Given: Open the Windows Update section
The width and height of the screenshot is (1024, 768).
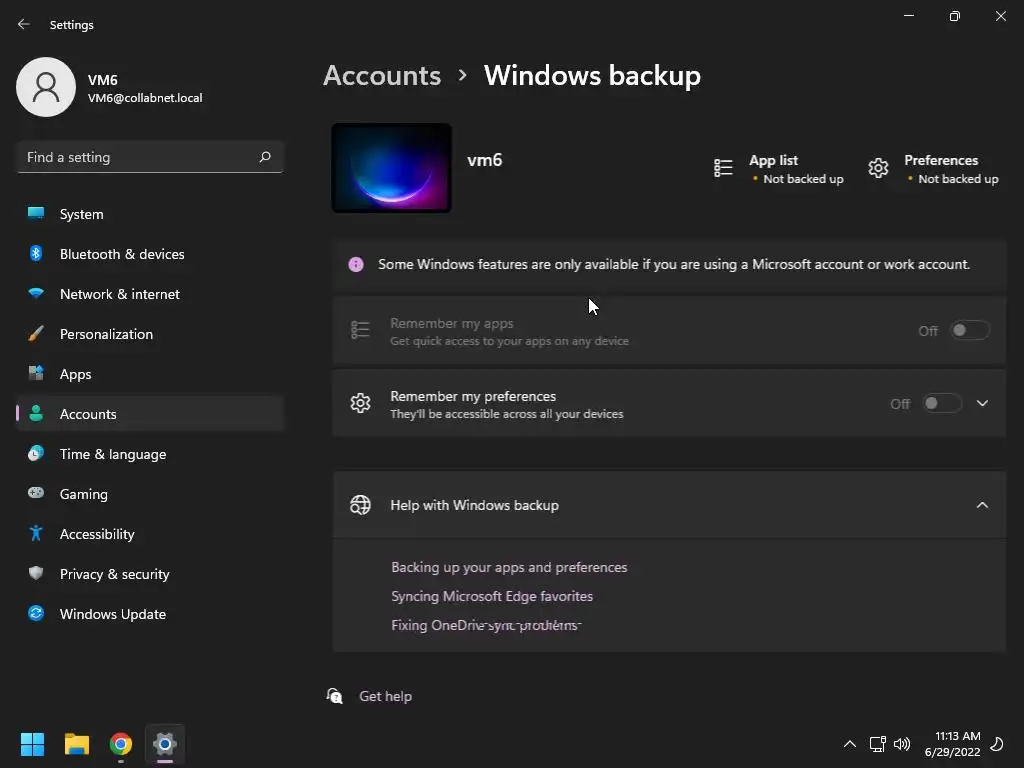Looking at the screenshot, I should pyautogui.click(x=112, y=614).
